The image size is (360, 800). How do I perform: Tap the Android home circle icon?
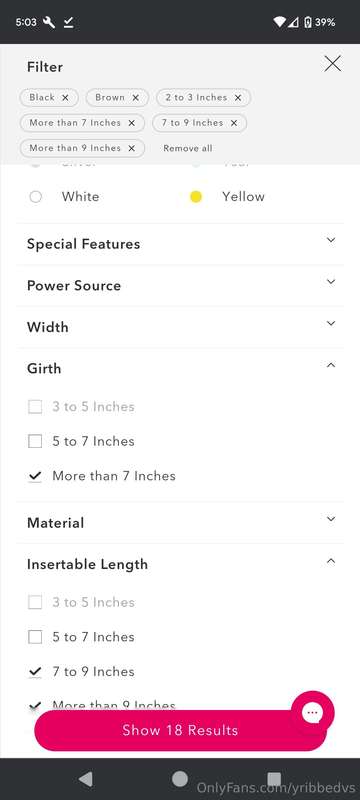click(179, 779)
